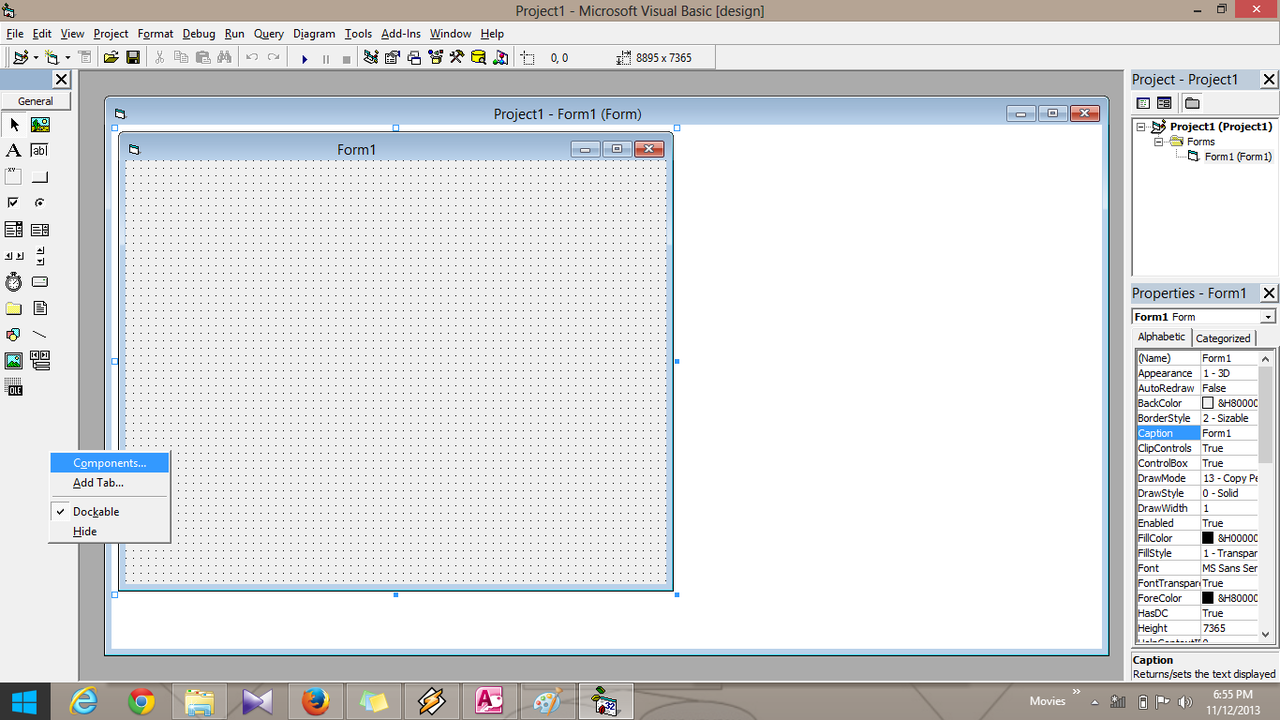Show the Toolbox via hammer-and-wrench icon

coord(456,58)
